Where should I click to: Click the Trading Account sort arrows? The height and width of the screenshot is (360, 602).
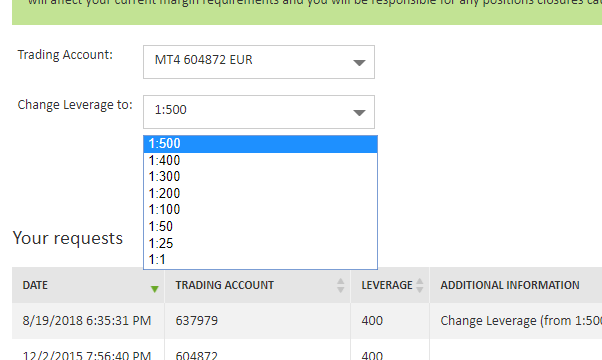click(341, 286)
